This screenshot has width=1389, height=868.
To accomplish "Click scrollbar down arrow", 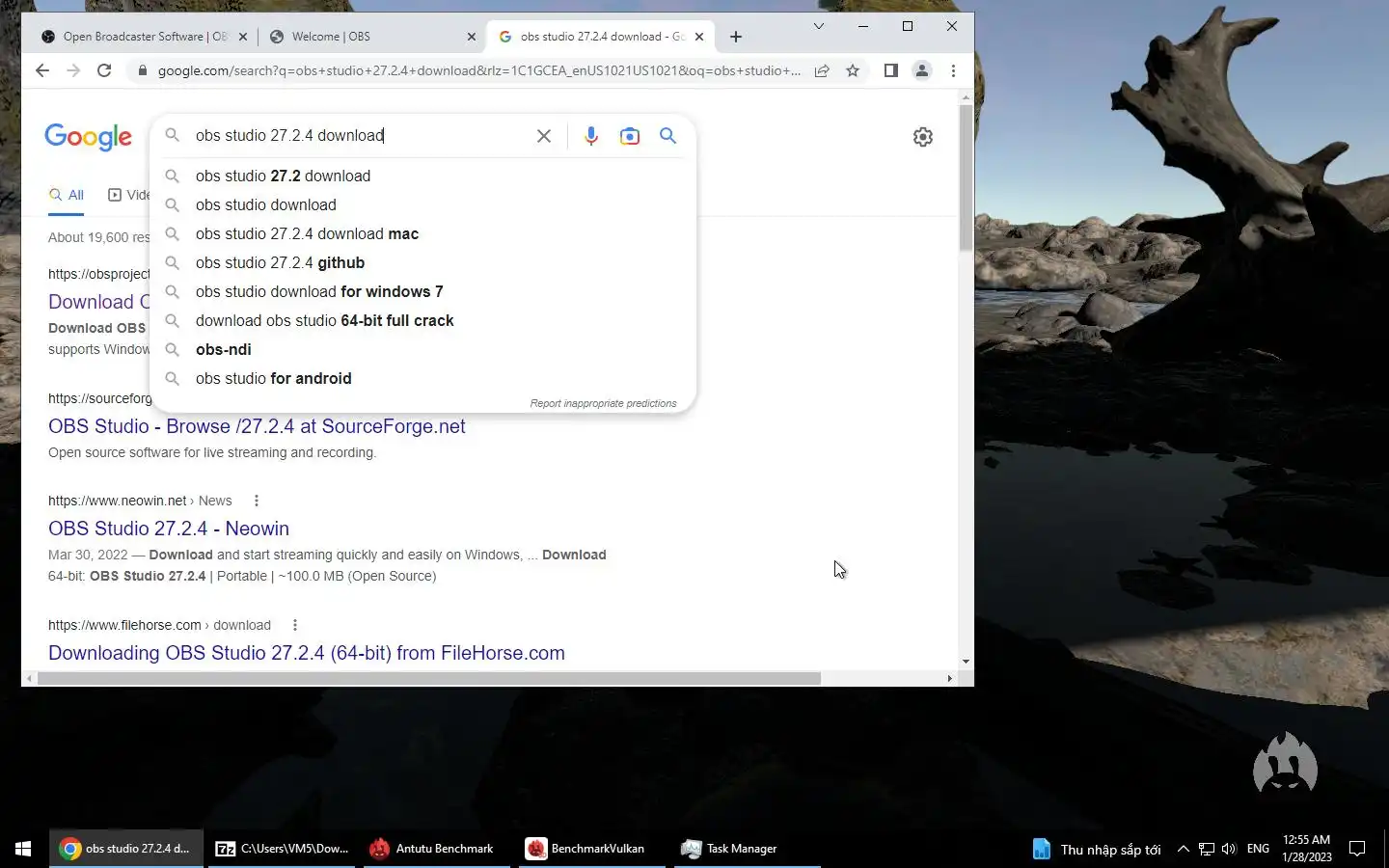I will (966, 662).
